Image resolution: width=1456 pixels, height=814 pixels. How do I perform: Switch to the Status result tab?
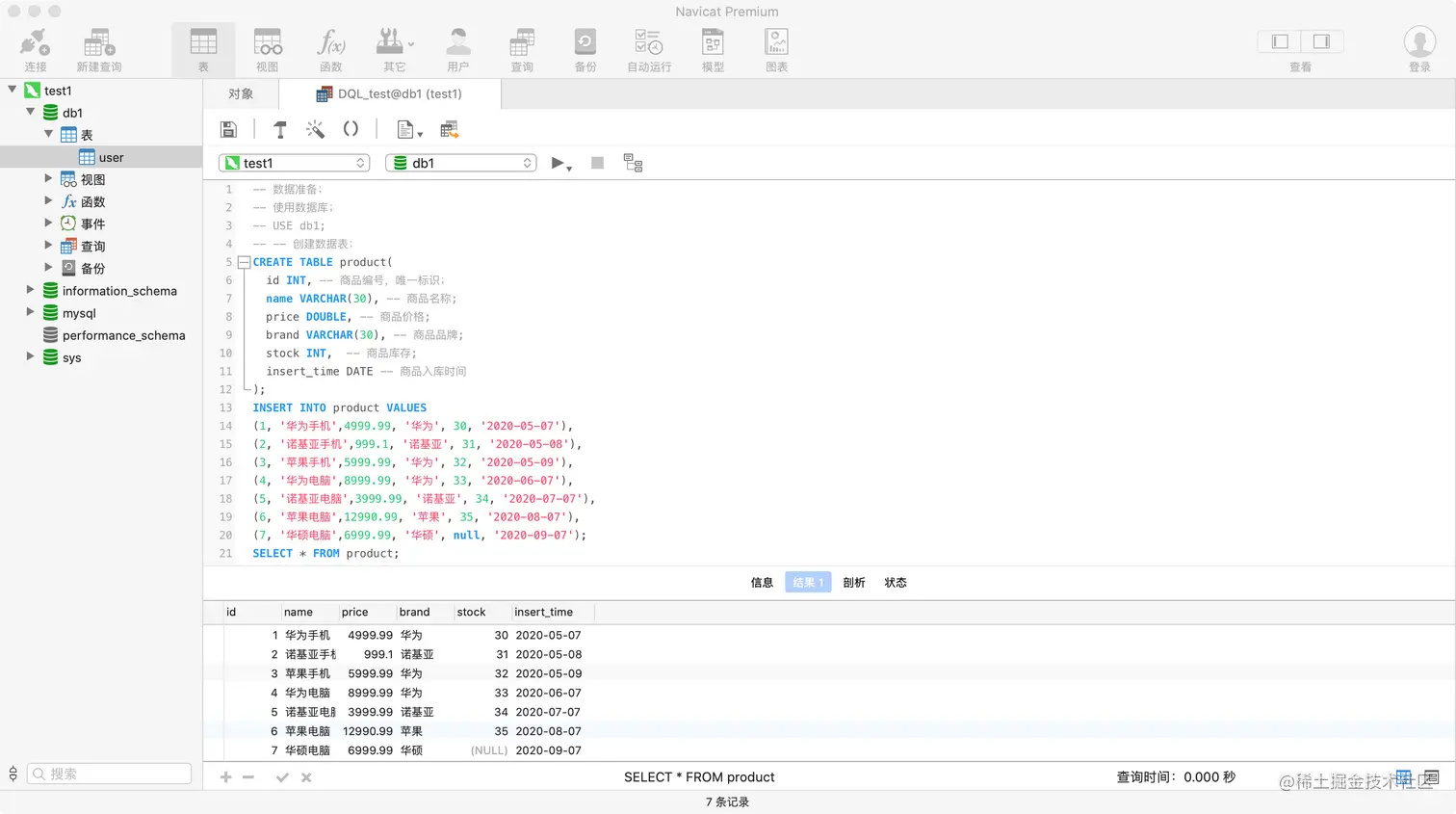point(896,583)
